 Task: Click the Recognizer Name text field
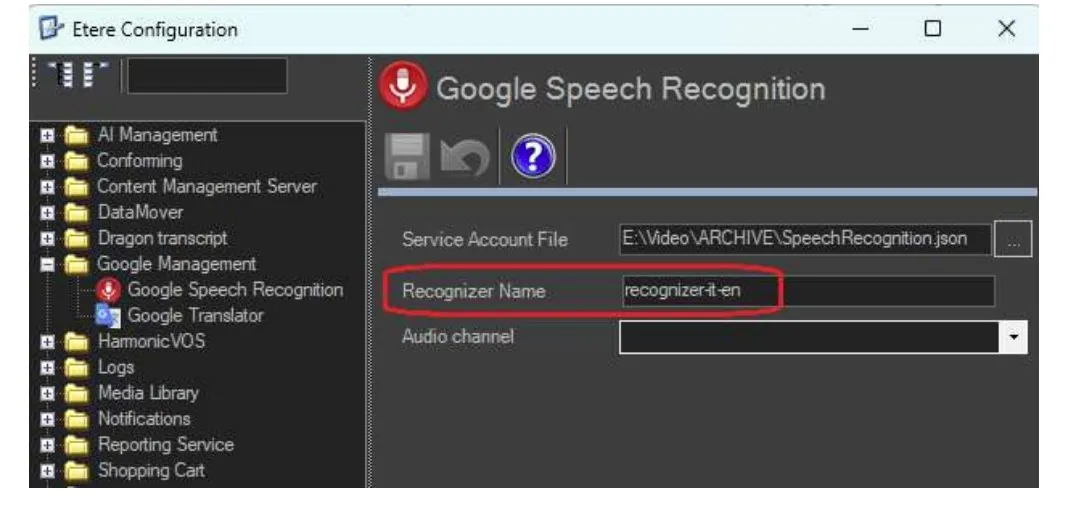point(806,291)
